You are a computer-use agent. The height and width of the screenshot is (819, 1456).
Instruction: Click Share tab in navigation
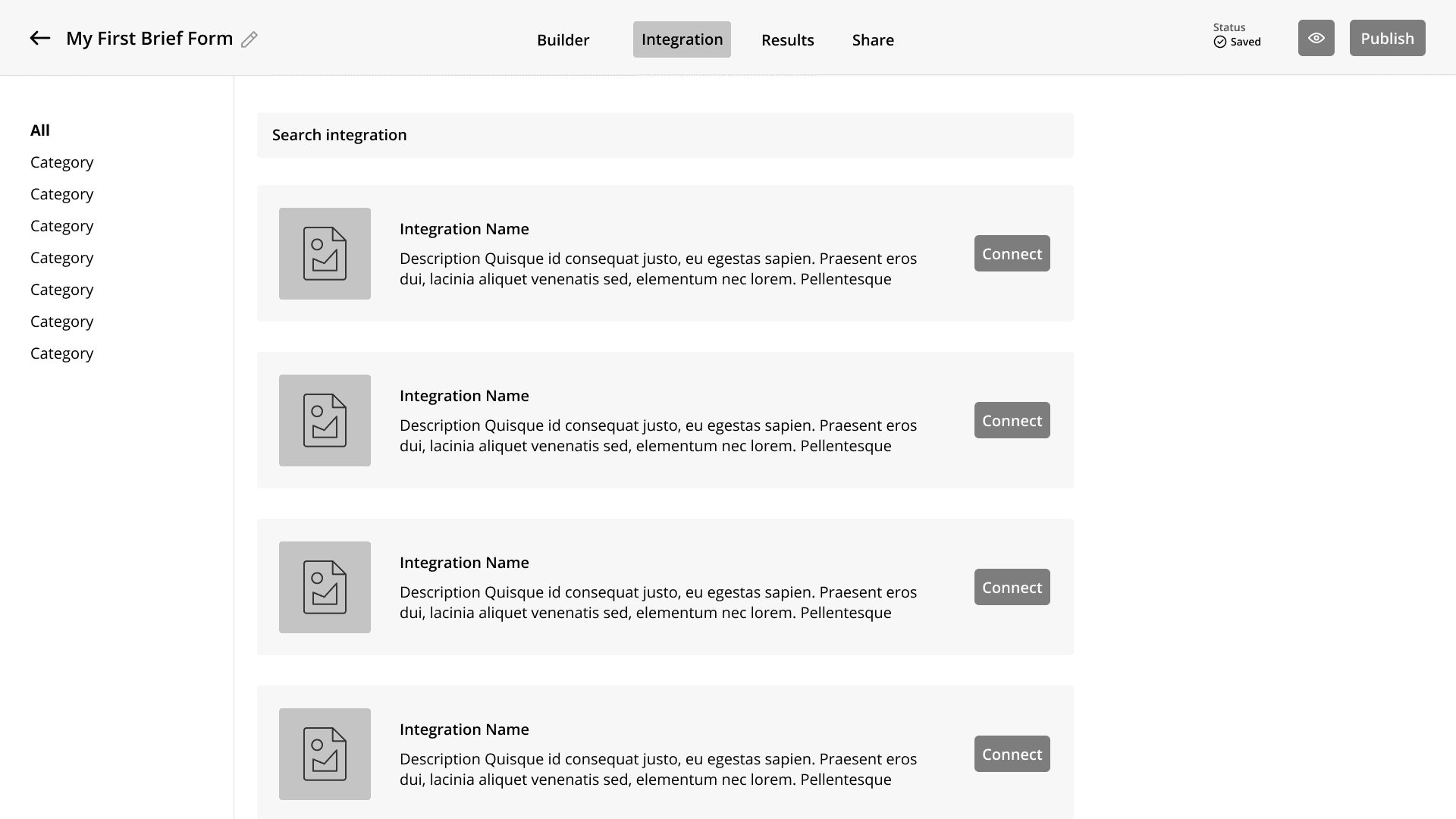point(873,39)
